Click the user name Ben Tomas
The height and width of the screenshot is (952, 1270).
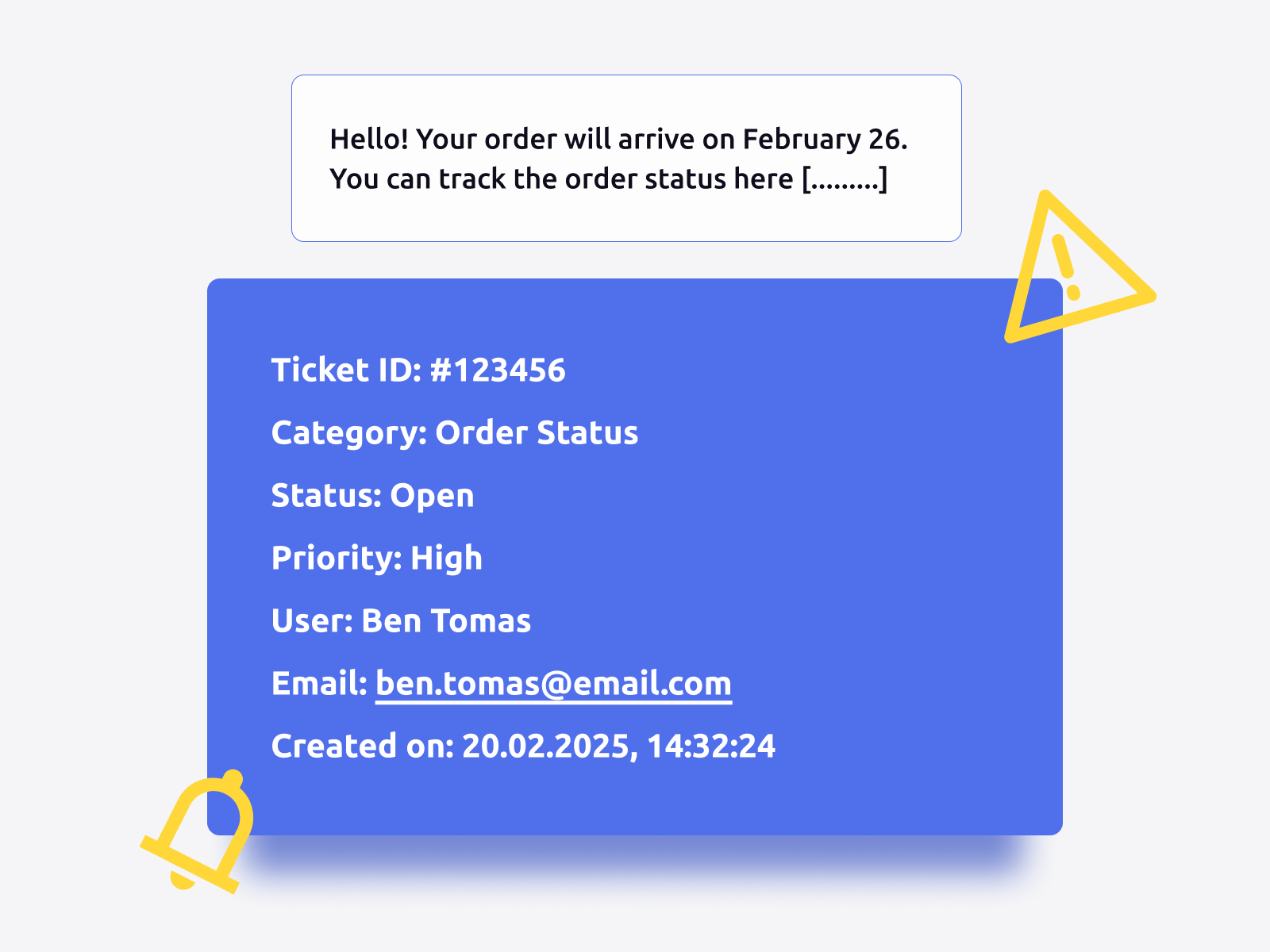tap(446, 621)
